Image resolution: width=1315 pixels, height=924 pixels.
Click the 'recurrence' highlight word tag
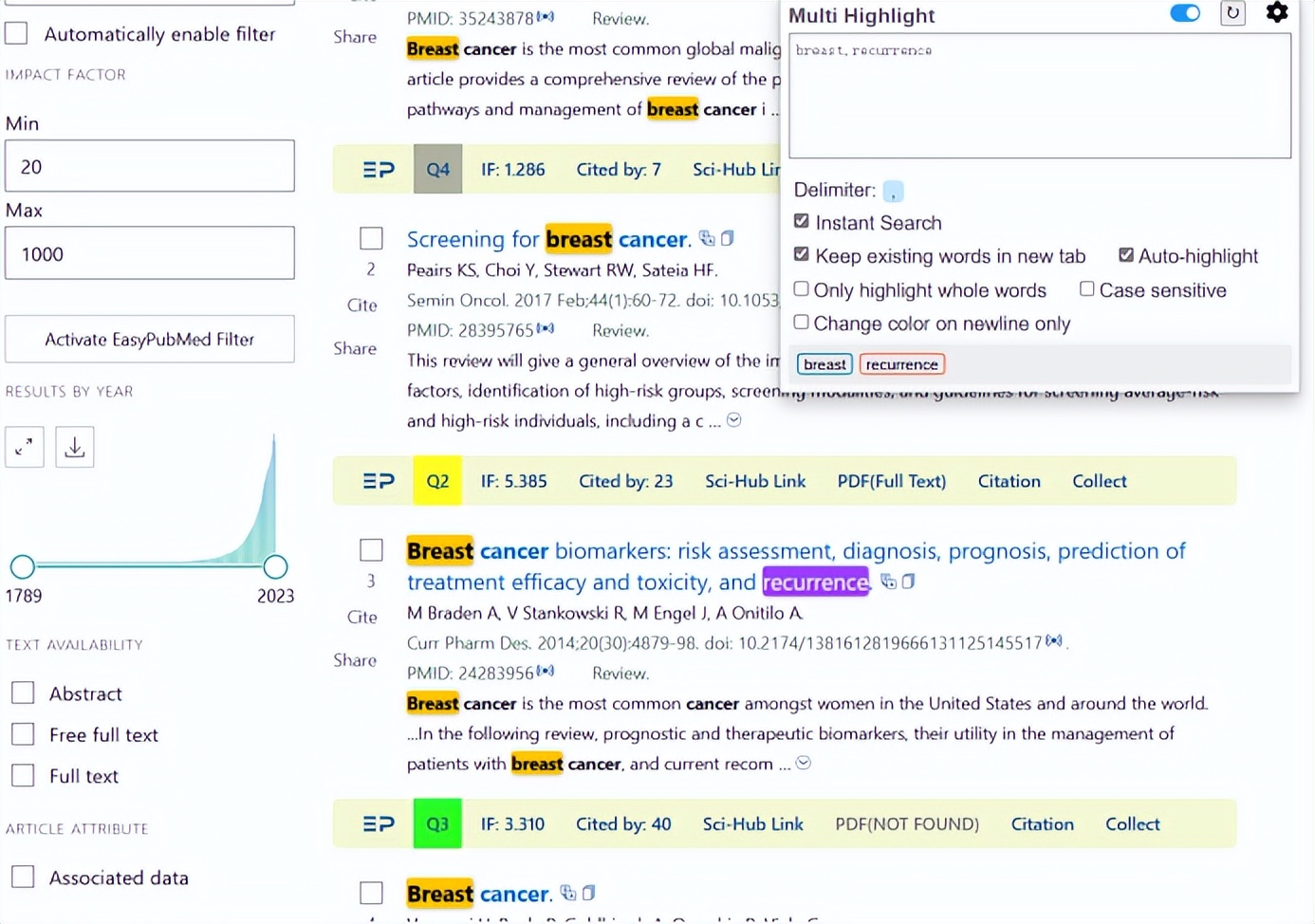click(x=902, y=364)
